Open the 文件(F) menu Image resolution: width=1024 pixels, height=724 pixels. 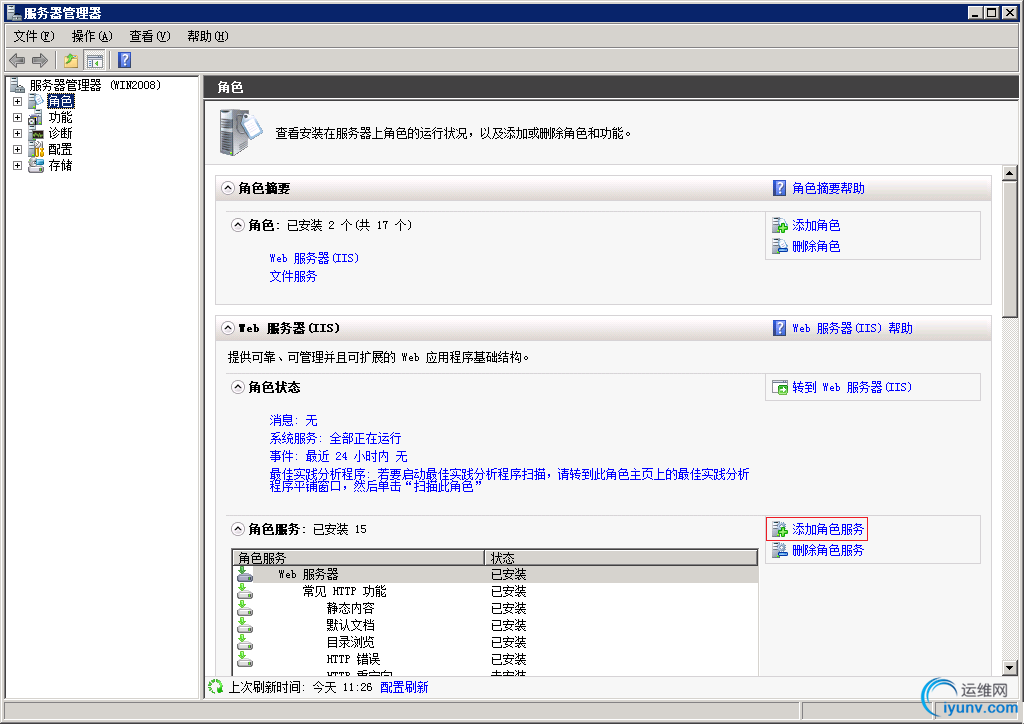[34, 37]
